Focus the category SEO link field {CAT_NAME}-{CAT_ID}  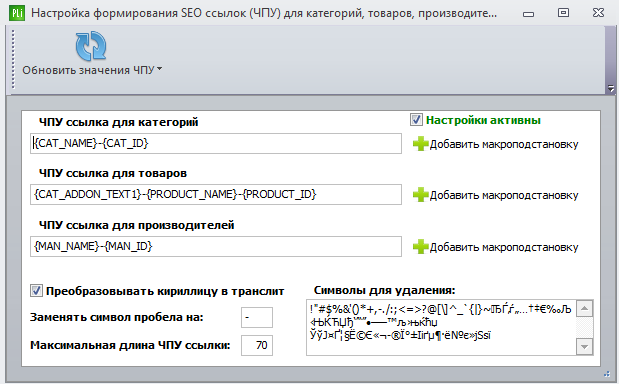click(216, 143)
